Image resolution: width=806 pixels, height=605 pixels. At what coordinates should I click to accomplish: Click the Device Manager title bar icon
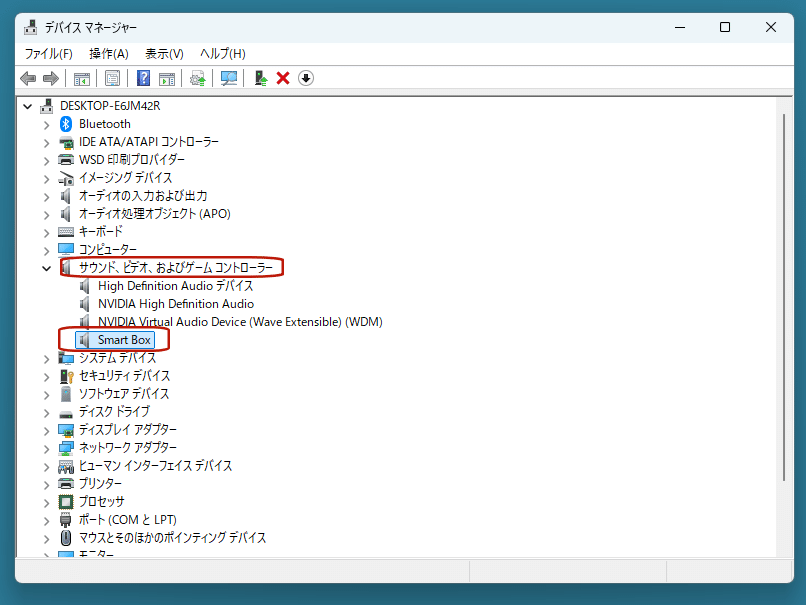tap(31, 27)
